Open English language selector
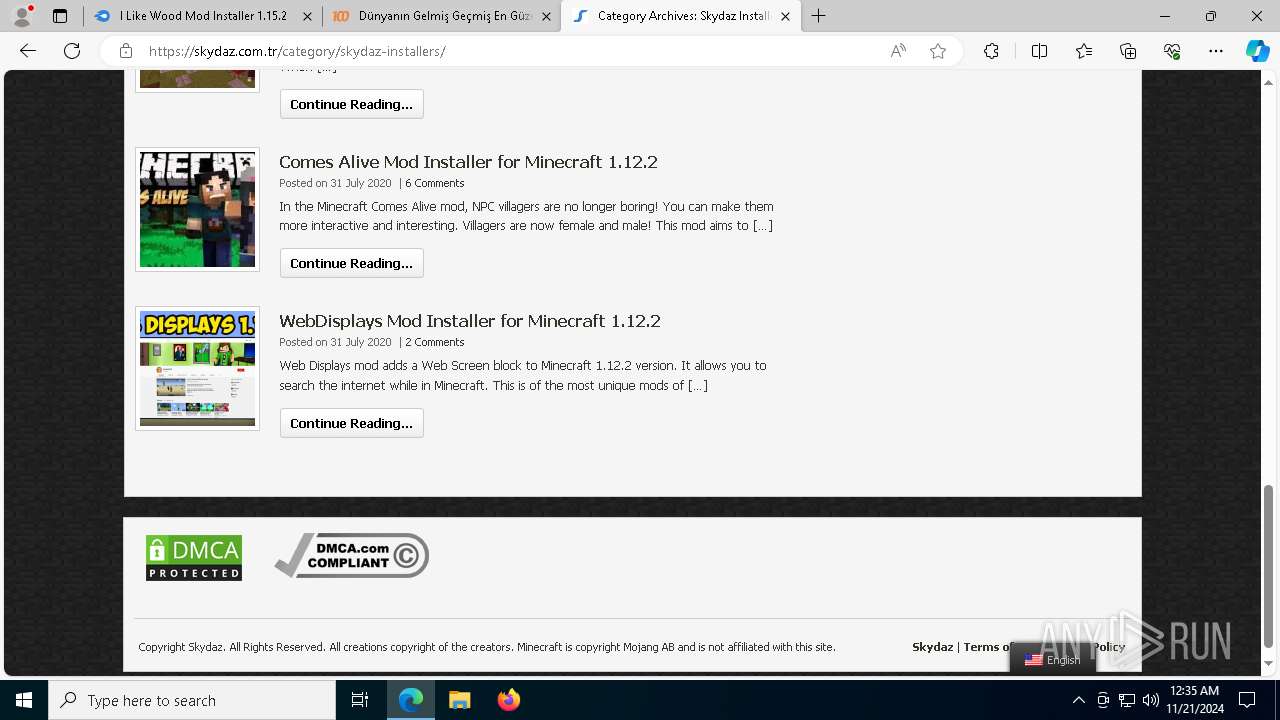 pyautogui.click(x=1053, y=660)
